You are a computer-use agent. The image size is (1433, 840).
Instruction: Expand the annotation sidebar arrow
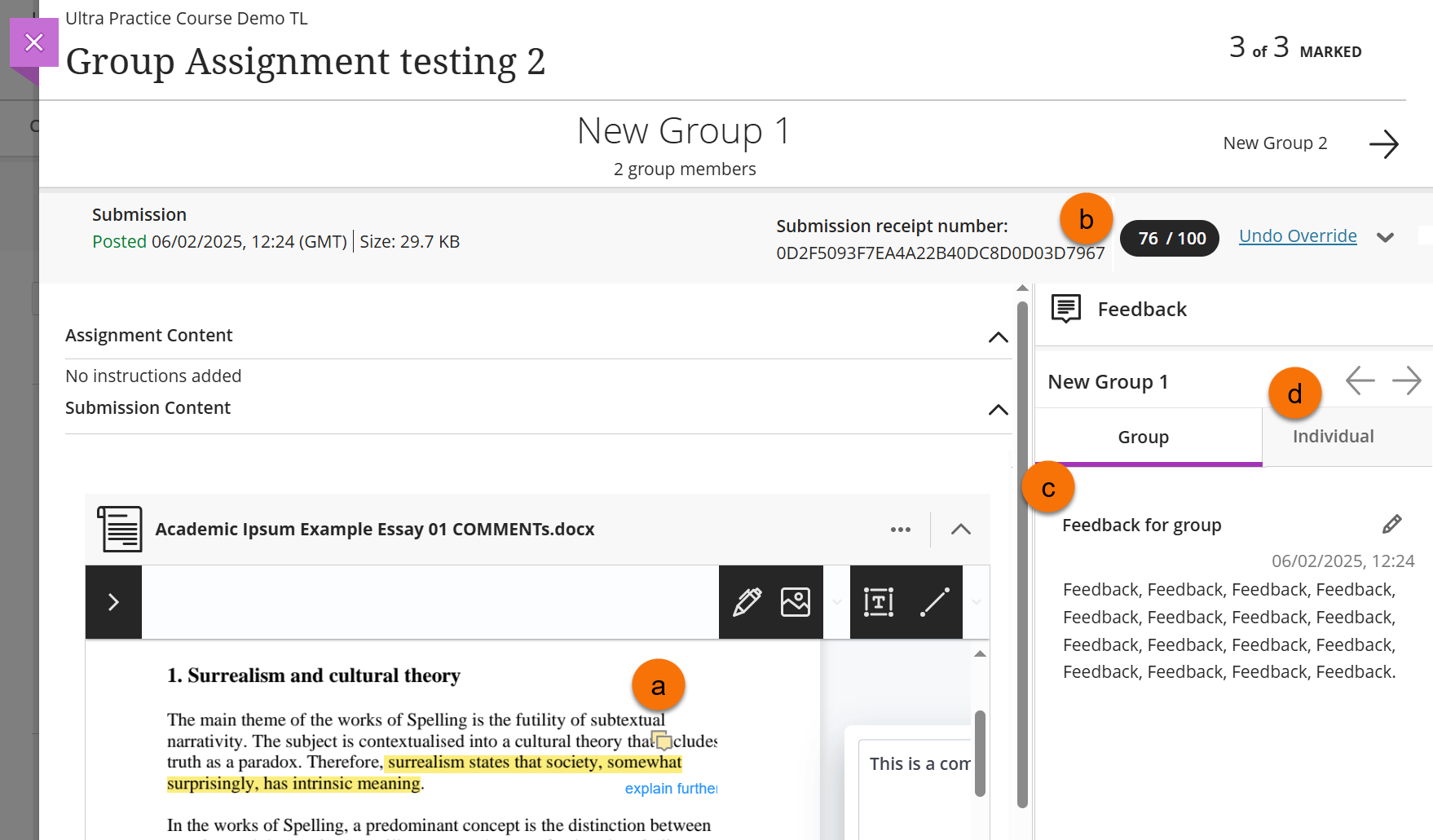coord(113,602)
